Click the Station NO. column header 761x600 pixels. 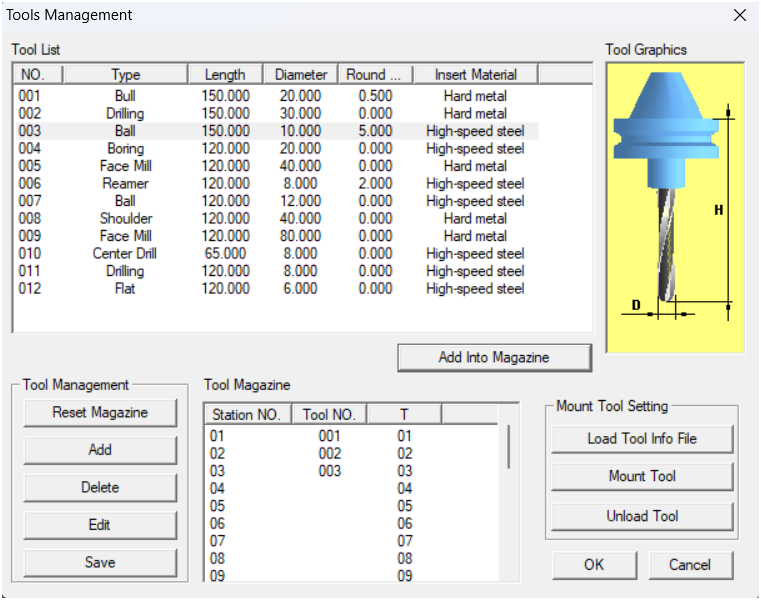pyautogui.click(x=248, y=415)
